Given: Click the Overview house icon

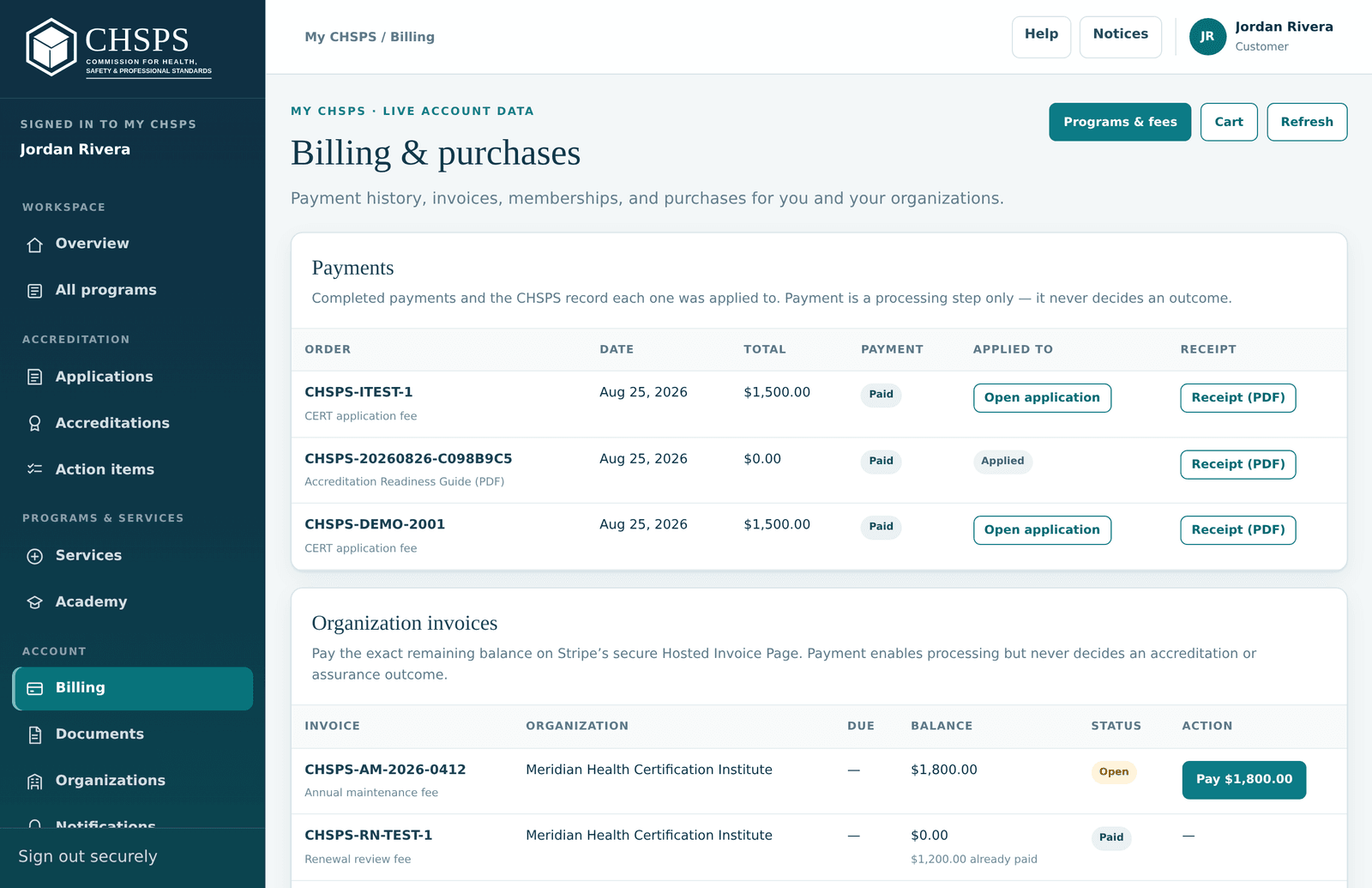Looking at the screenshot, I should pos(35,245).
